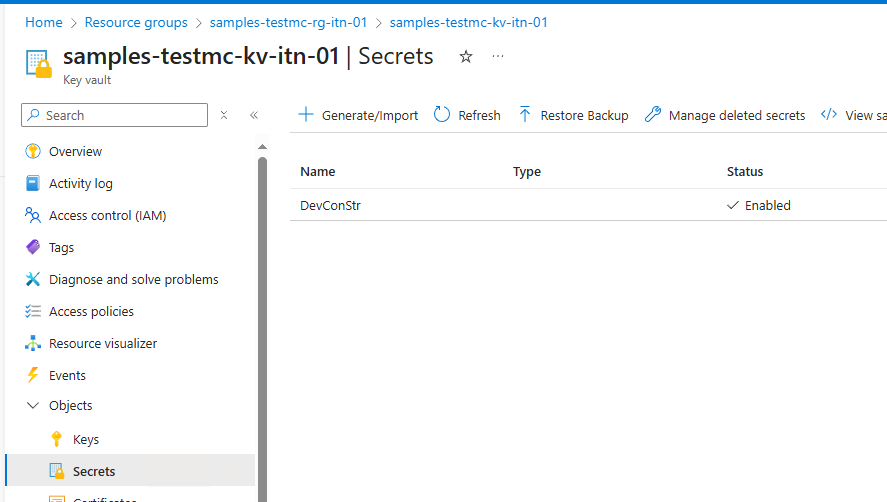Image resolution: width=887 pixels, height=502 pixels.
Task: Open the more options ellipsis menu
Action: 498,57
